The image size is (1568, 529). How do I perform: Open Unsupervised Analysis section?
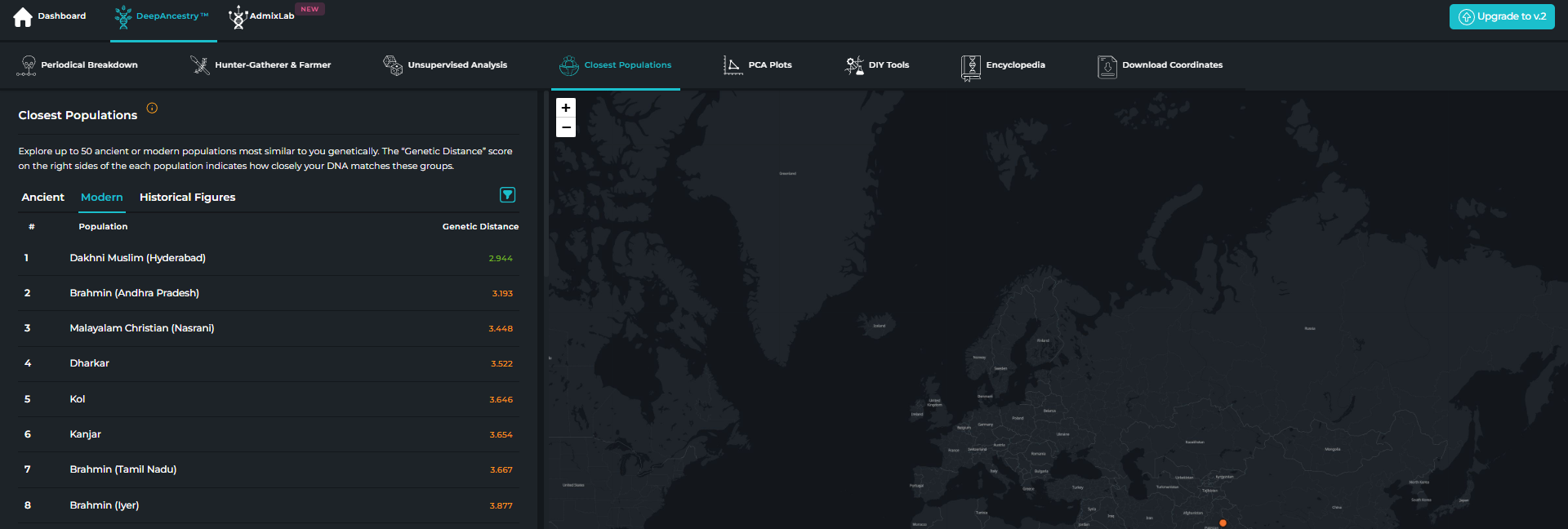tap(457, 65)
